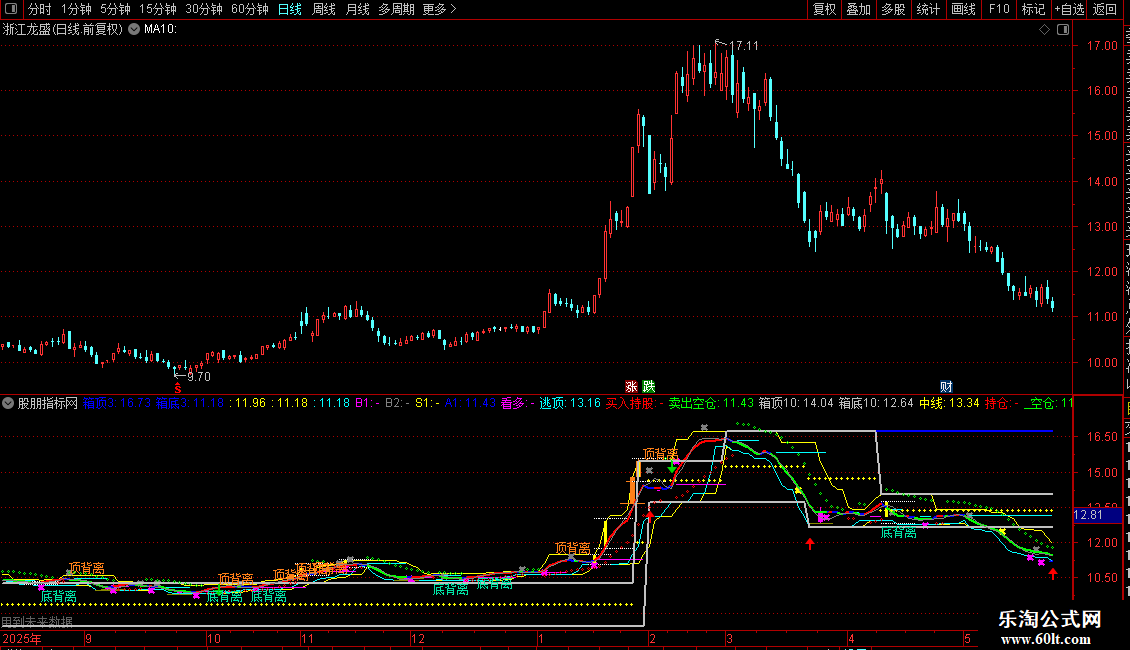Open the dropdown beside 浙江龙盛 stock name
Screen dimensions: 1130x650
[134, 30]
